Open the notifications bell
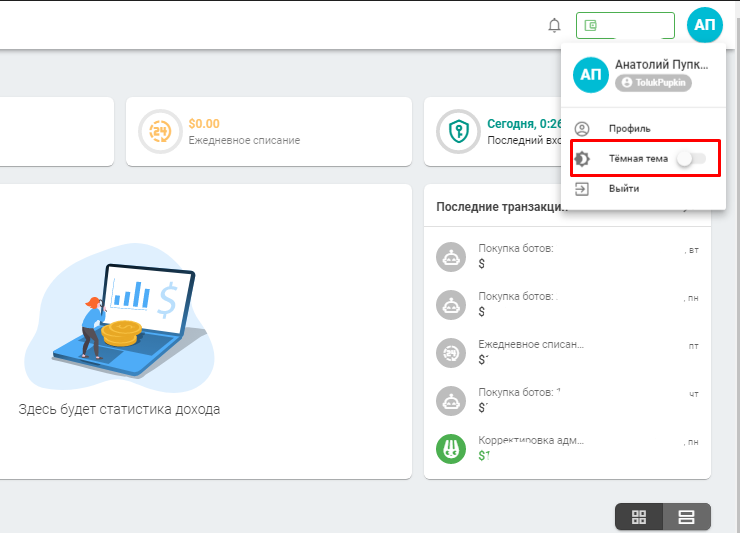The image size is (740, 533). (x=555, y=25)
